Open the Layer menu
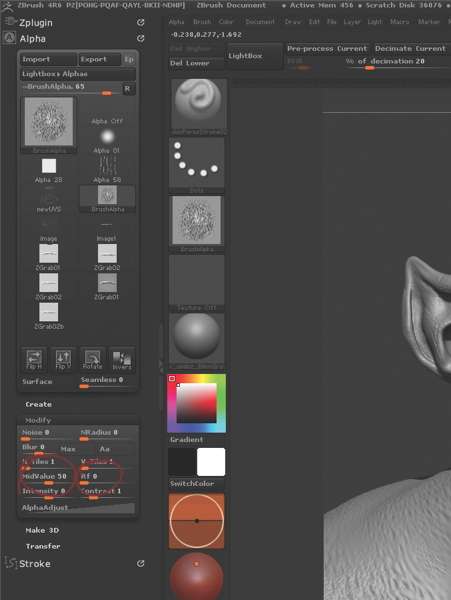 tap(352, 22)
